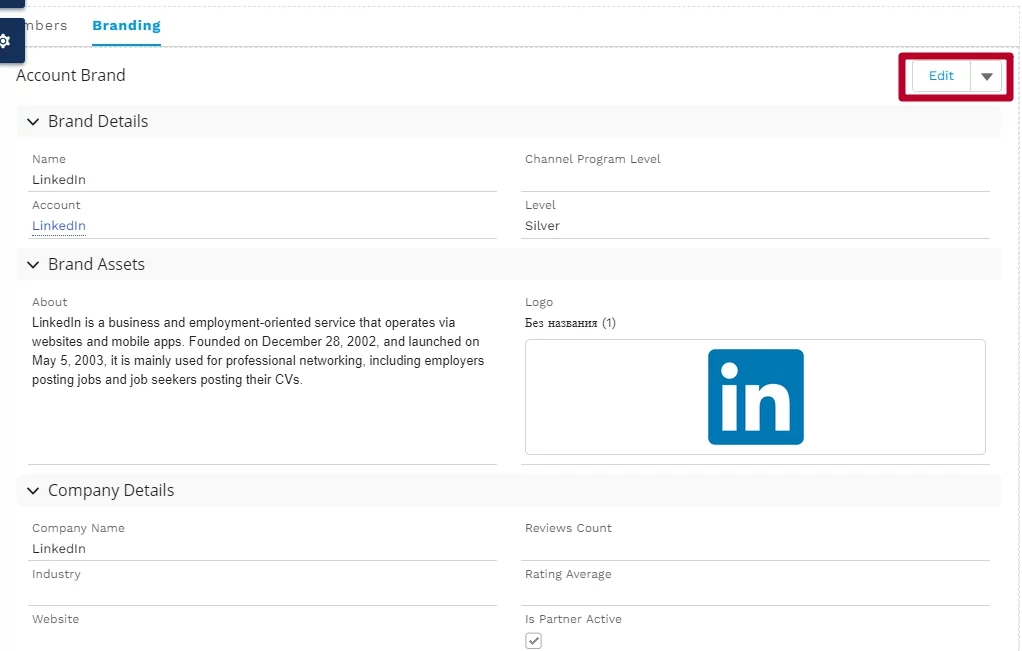Click the Rating Average field label

click(x=568, y=574)
